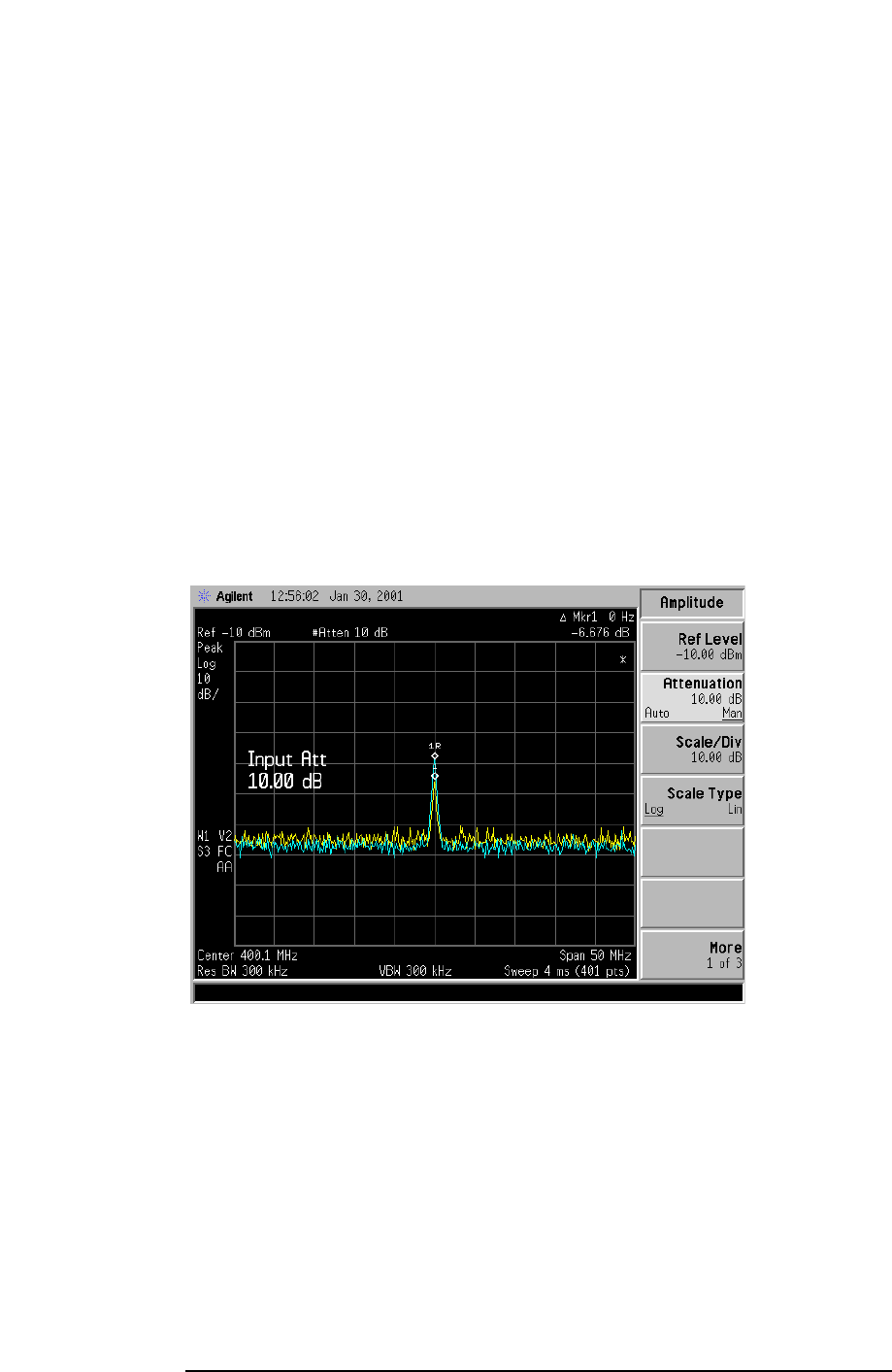This screenshot has width=892, height=1372.
Task: Toggle the Scale Type Log/Lin softkey
Action: coord(692,800)
